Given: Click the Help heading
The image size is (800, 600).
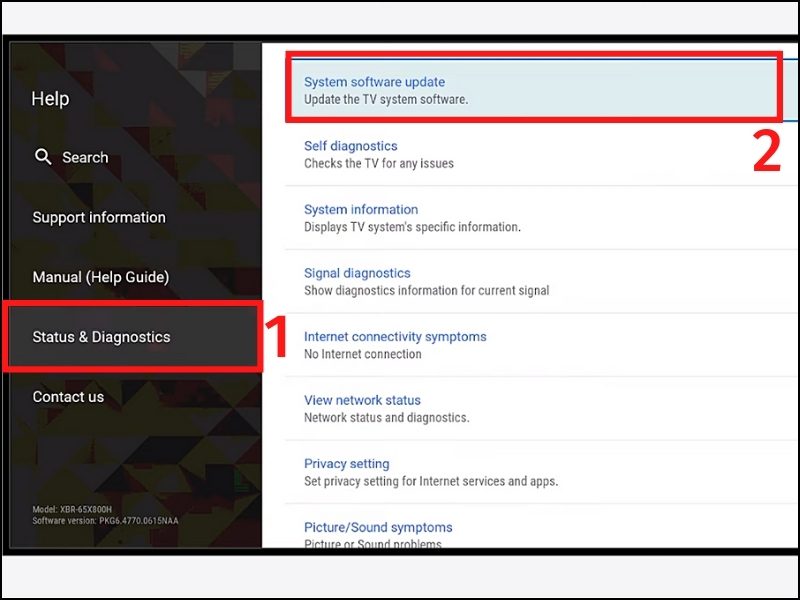Looking at the screenshot, I should click(50, 98).
